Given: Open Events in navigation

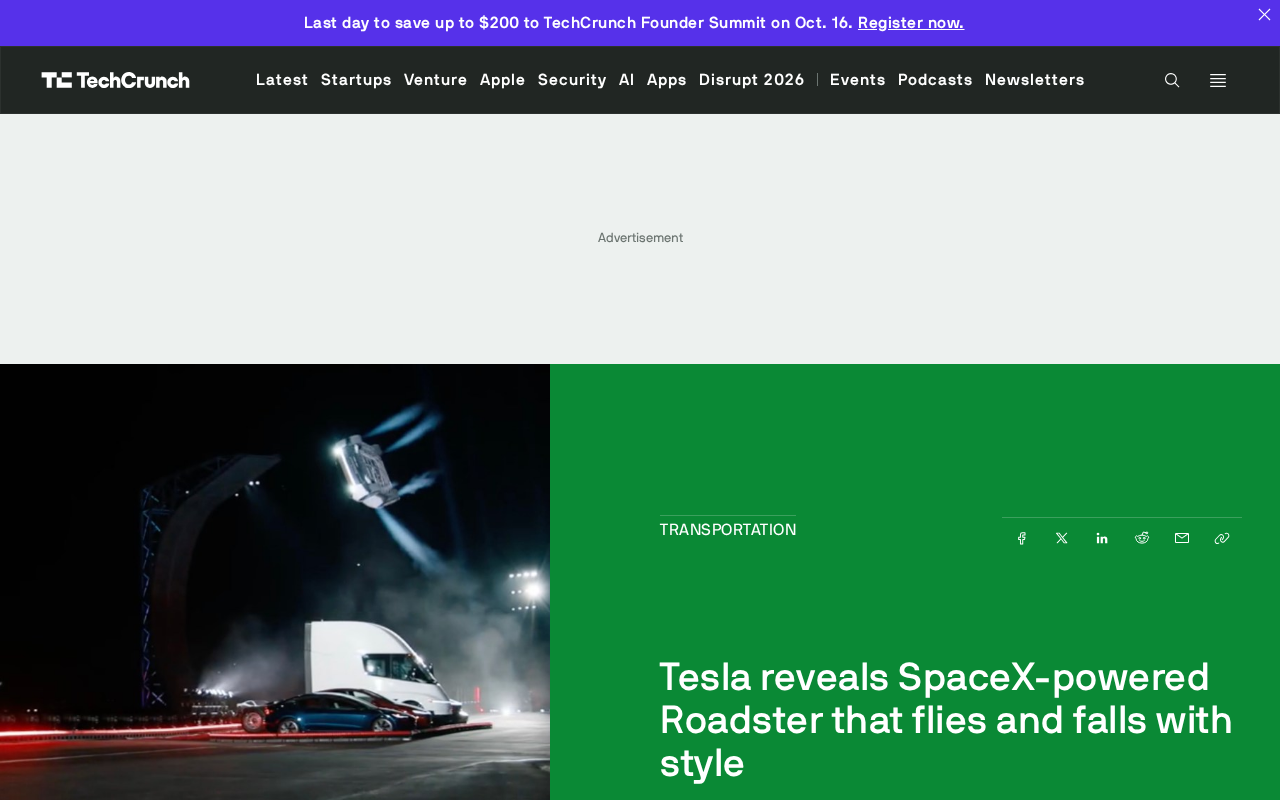Looking at the screenshot, I should tap(858, 80).
